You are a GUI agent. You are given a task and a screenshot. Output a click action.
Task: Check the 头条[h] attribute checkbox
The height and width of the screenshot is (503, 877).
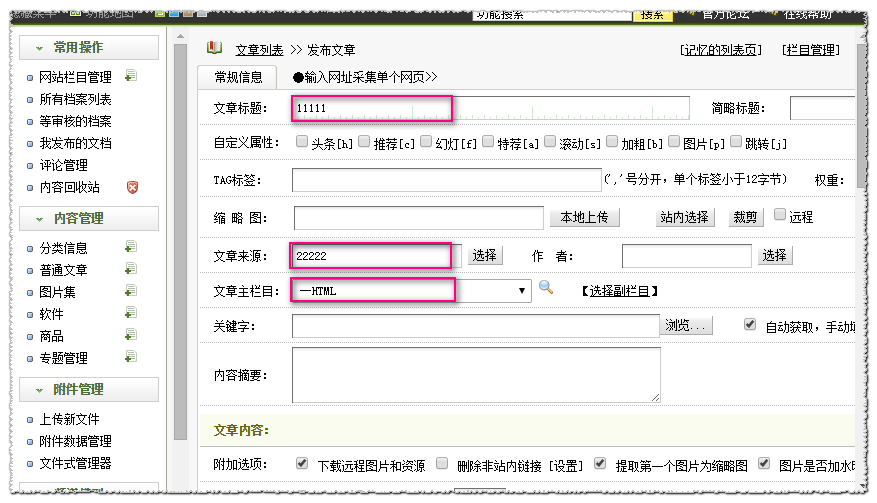pos(302,142)
